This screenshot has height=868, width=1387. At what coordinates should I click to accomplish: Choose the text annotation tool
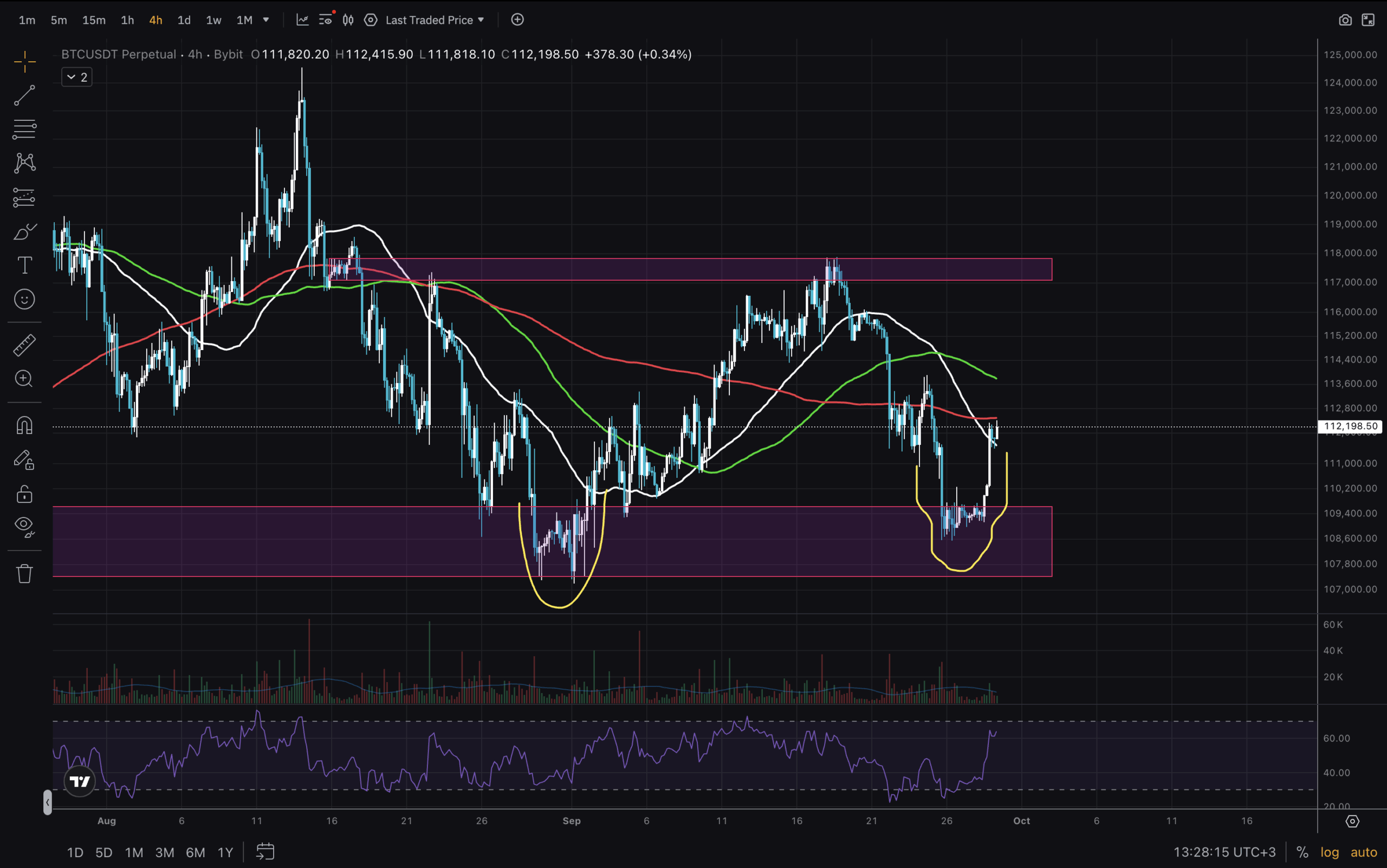click(x=24, y=265)
